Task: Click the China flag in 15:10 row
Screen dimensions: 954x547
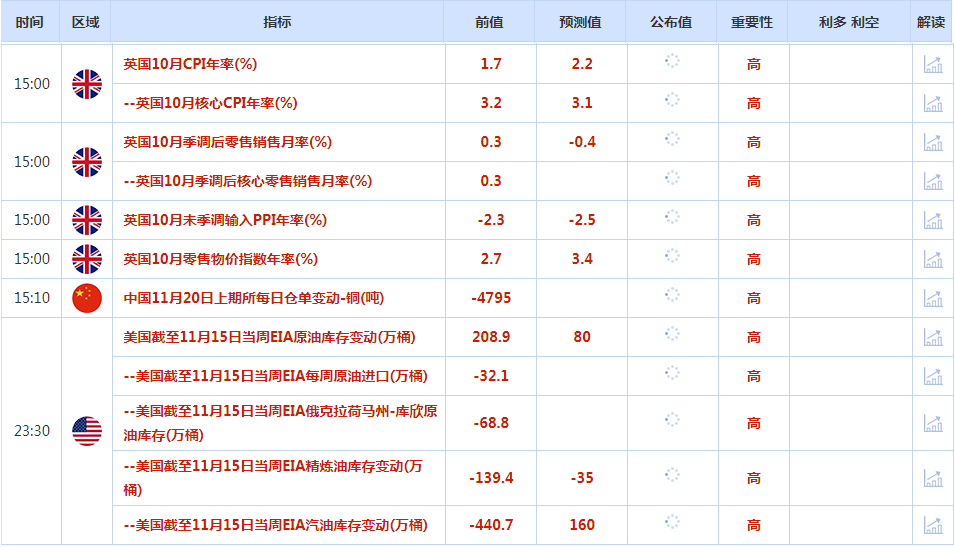Action: click(x=87, y=298)
